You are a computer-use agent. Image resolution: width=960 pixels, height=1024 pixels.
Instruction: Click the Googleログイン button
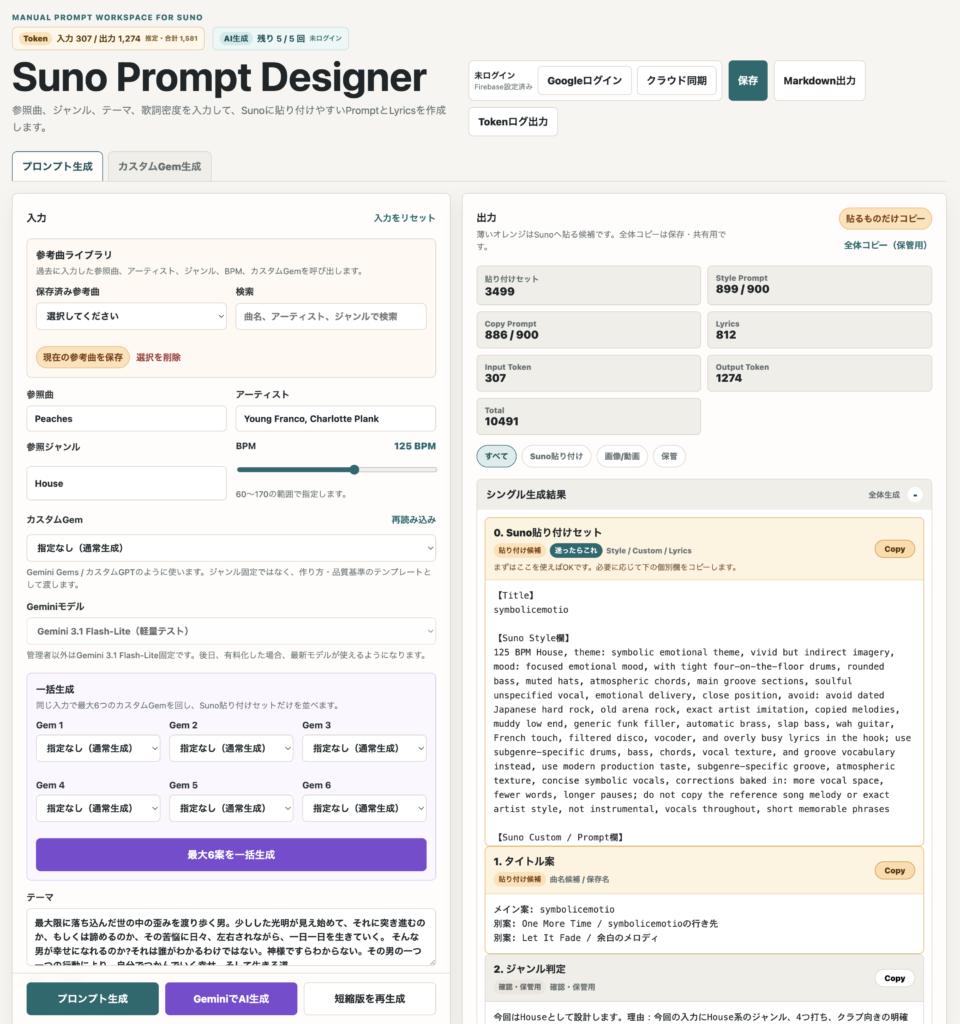click(x=584, y=81)
